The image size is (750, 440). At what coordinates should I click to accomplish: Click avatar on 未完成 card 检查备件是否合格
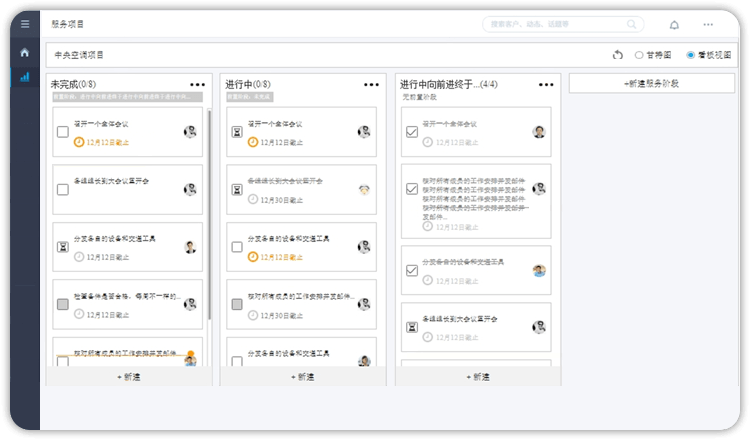(x=190, y=304)
